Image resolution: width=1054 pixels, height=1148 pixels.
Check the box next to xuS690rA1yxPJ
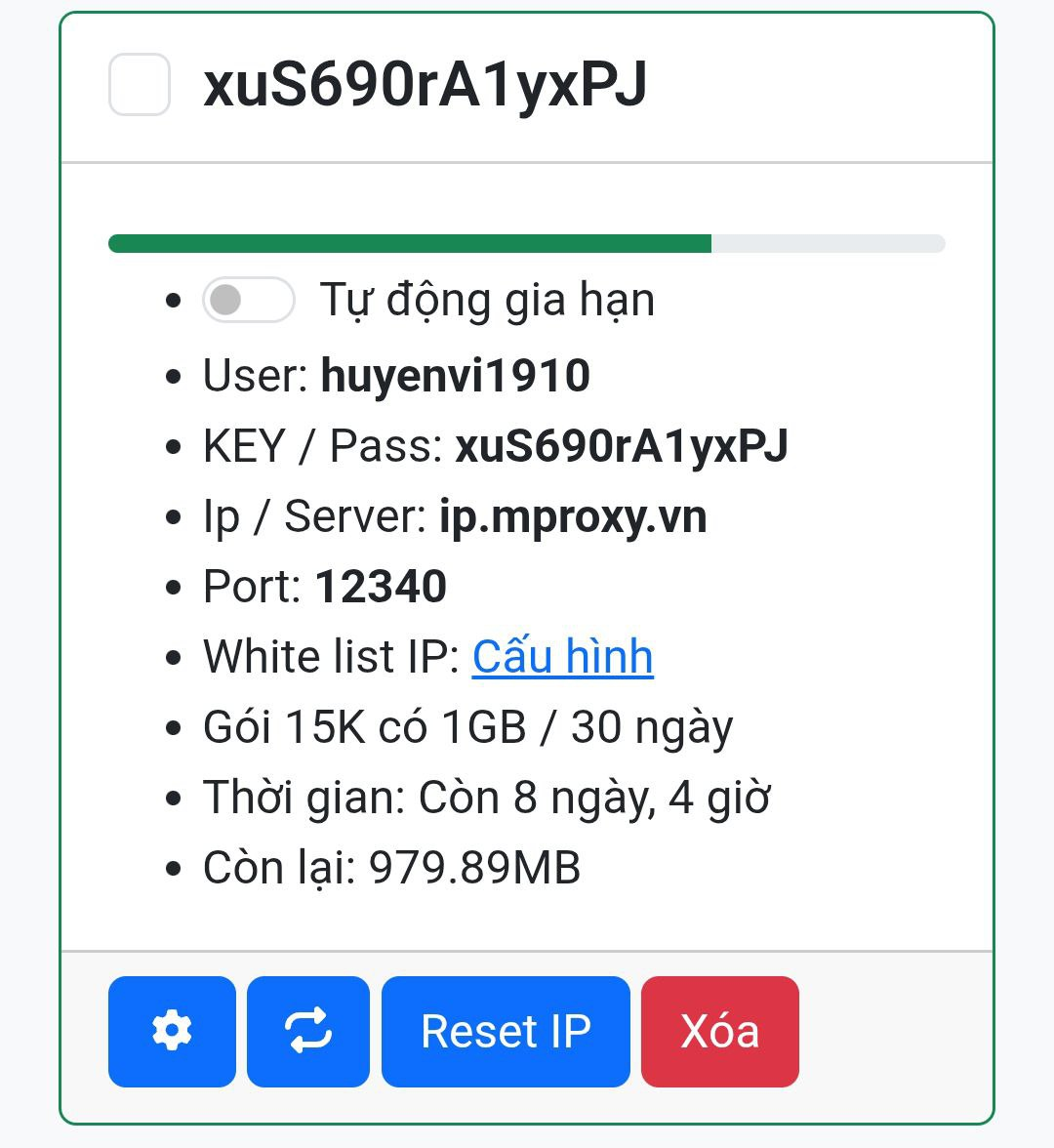click(x=139, y=86)
